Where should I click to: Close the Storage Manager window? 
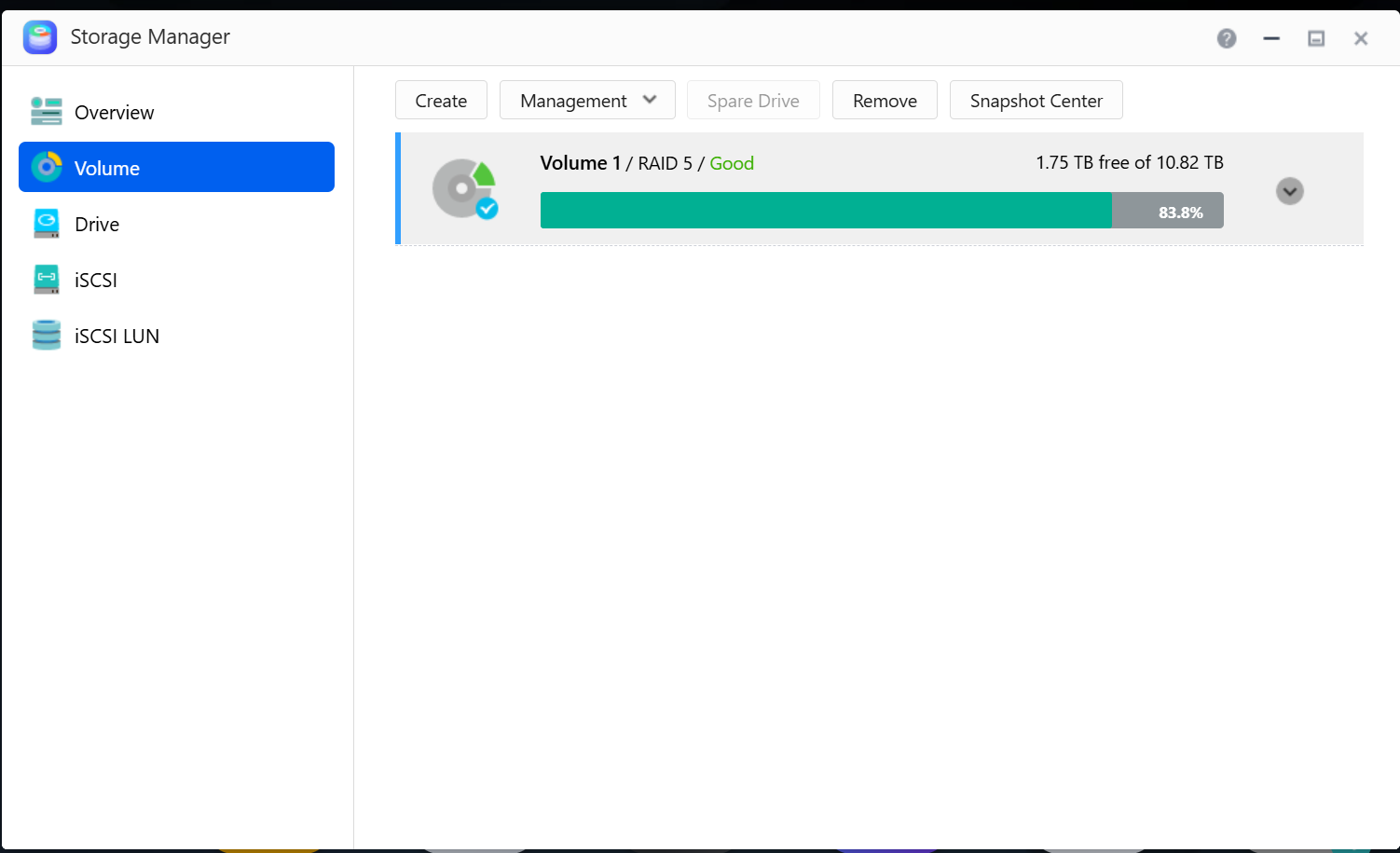click(1361, 38)
